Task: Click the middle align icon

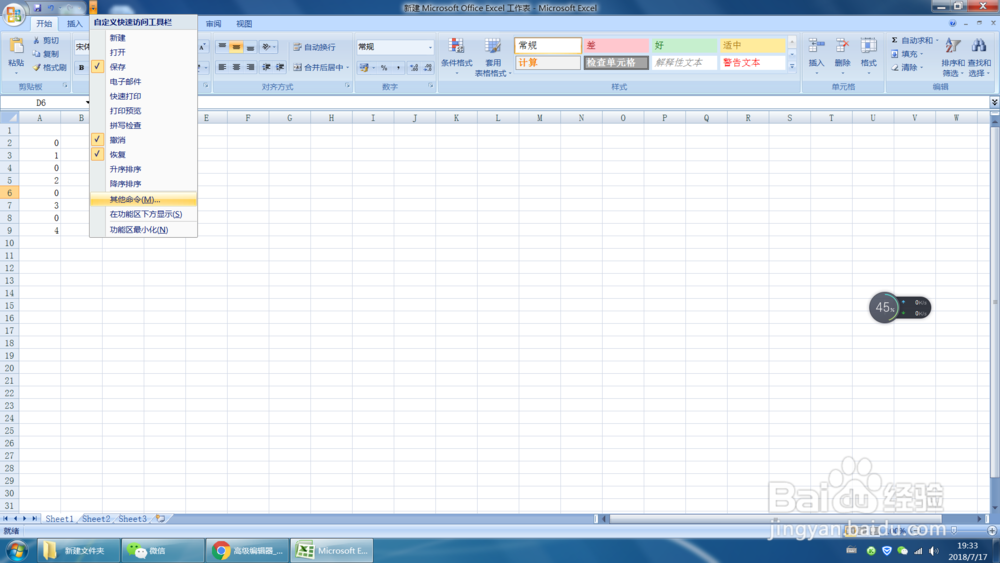Action: 236,47
